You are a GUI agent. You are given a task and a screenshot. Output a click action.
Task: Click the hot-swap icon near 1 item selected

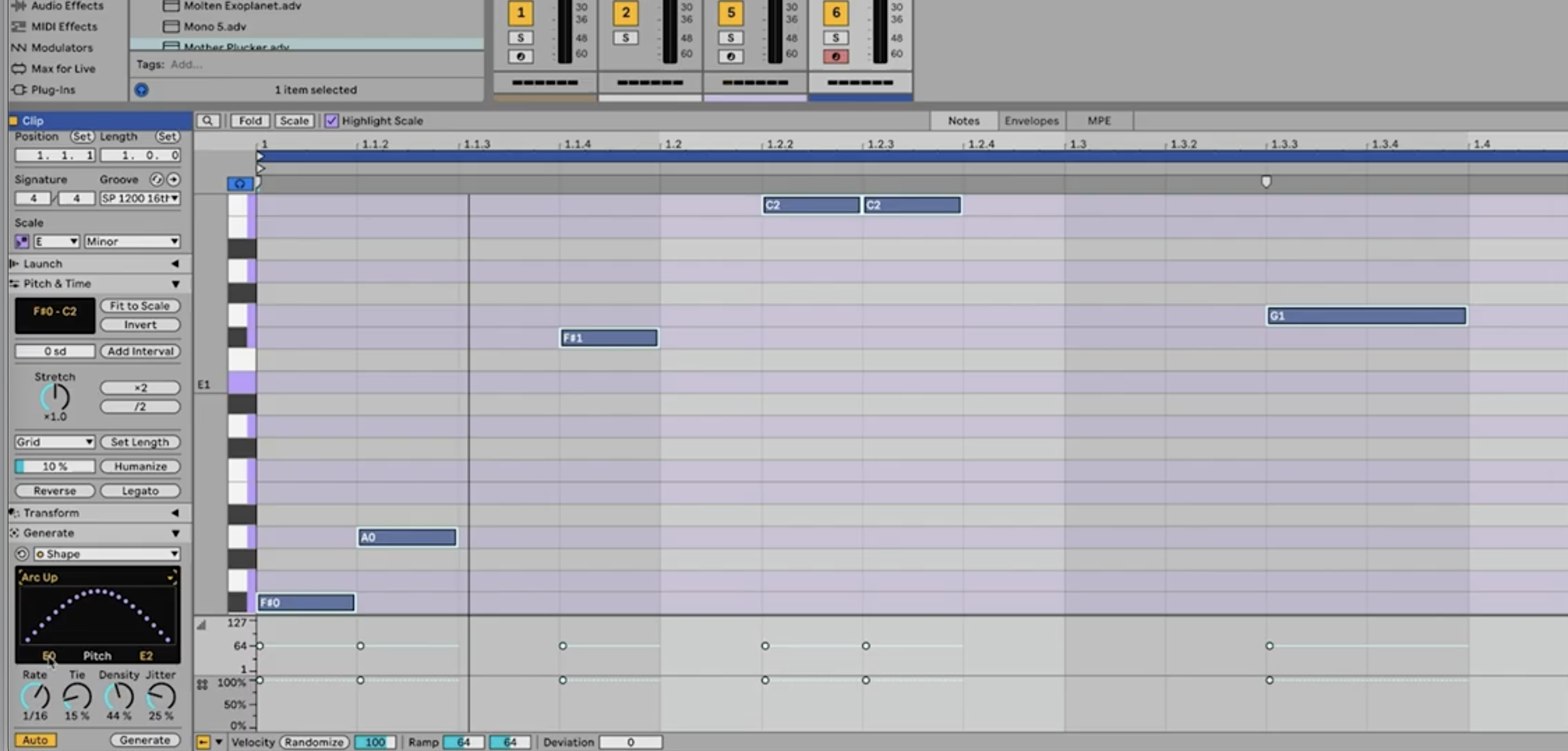(141, 89)
